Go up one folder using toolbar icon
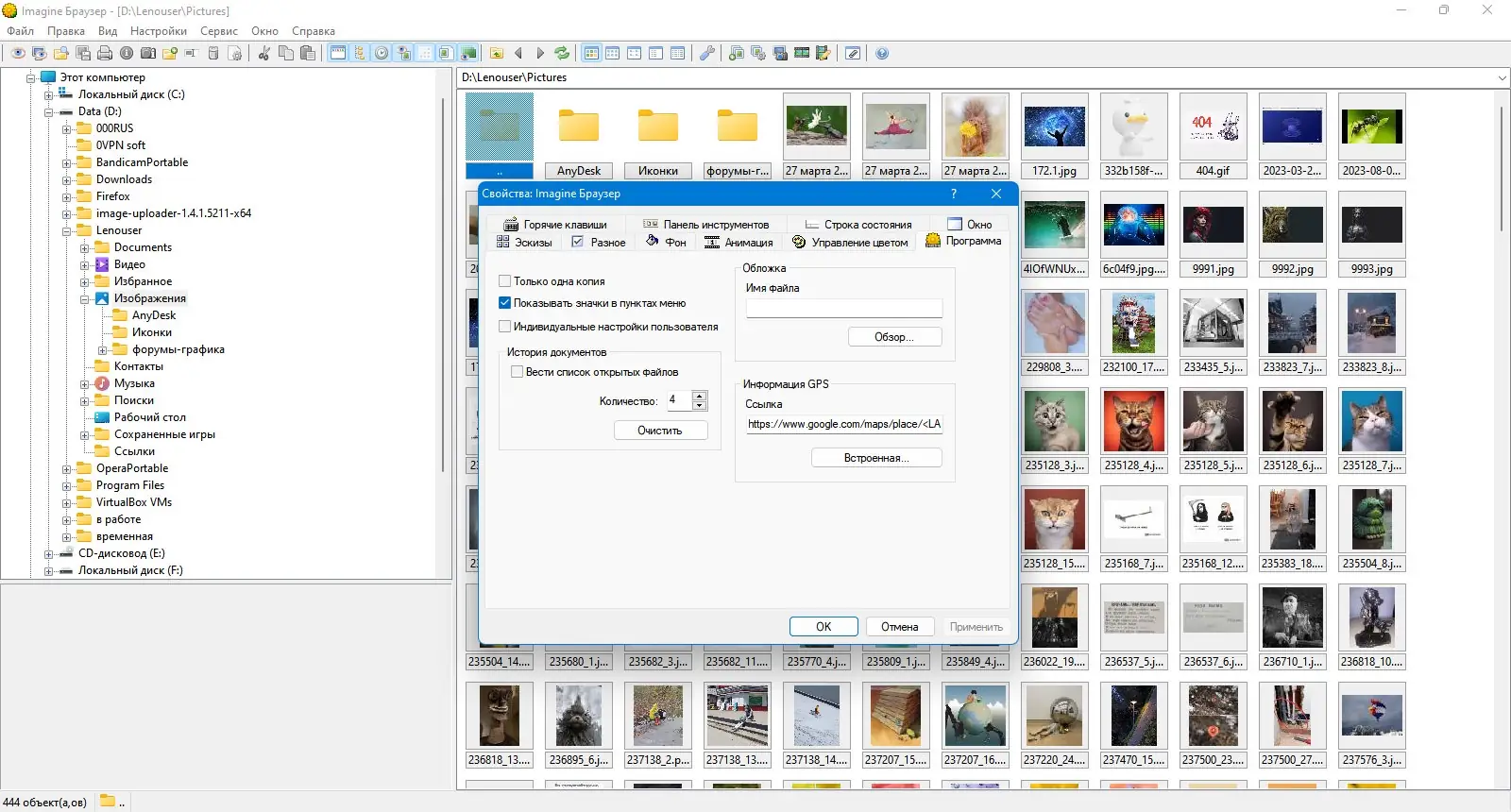1511x812 pixels. pyautogui.click(x=496, y=54)
